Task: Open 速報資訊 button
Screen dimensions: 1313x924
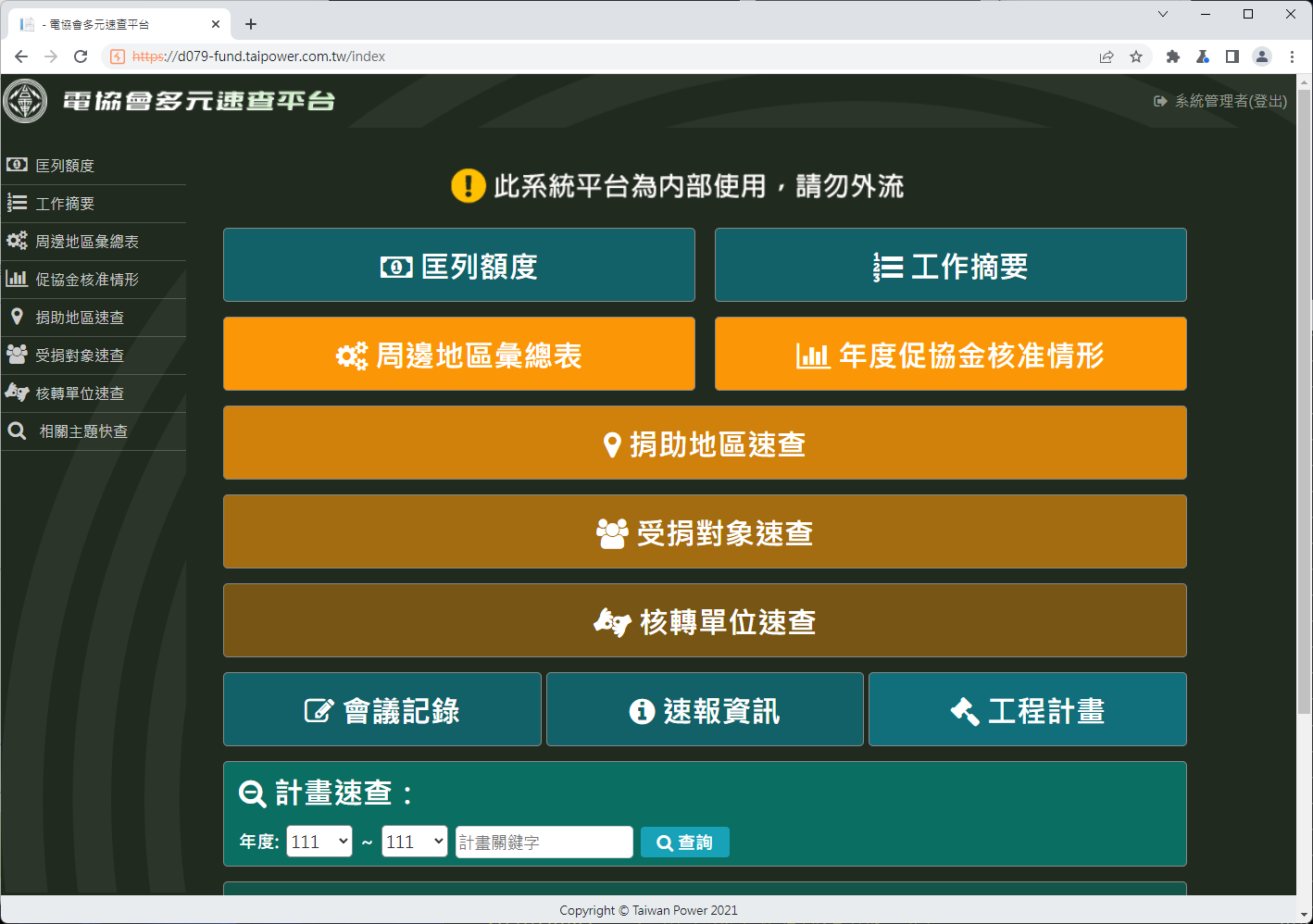Action: [x=705, y=709]
